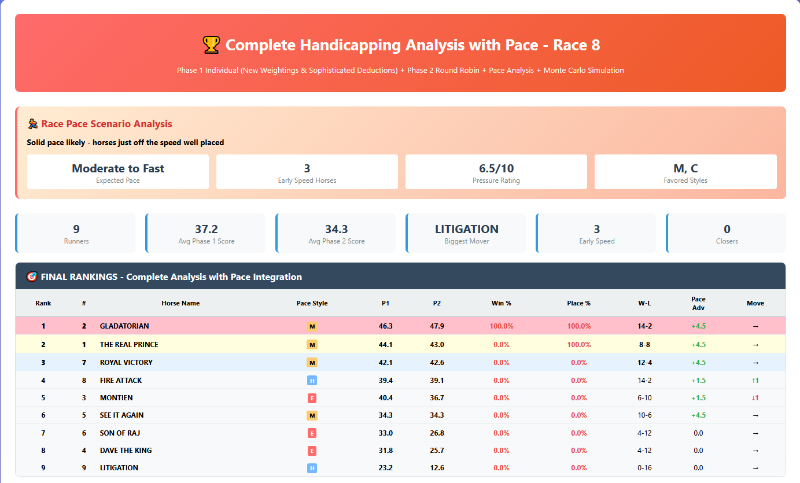This screenshot has height=483, width=800.
Task: Select the ROYAL VICTORY horse name
Action: 126,362
